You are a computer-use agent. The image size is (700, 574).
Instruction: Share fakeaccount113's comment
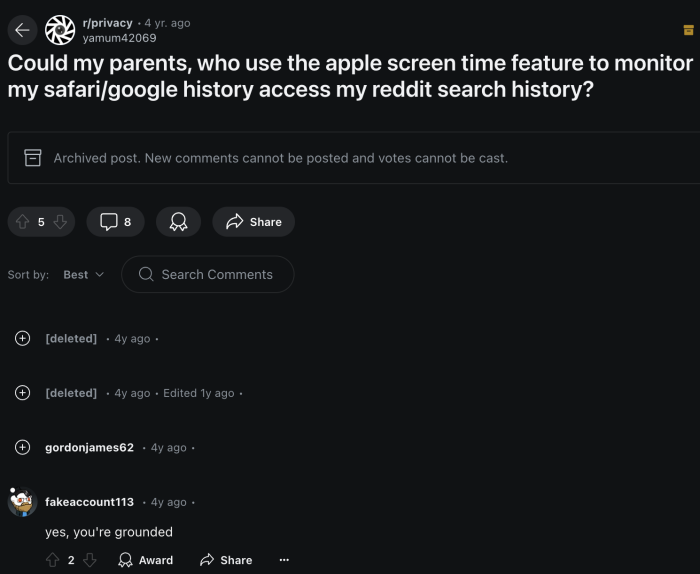tap(226, 560)
